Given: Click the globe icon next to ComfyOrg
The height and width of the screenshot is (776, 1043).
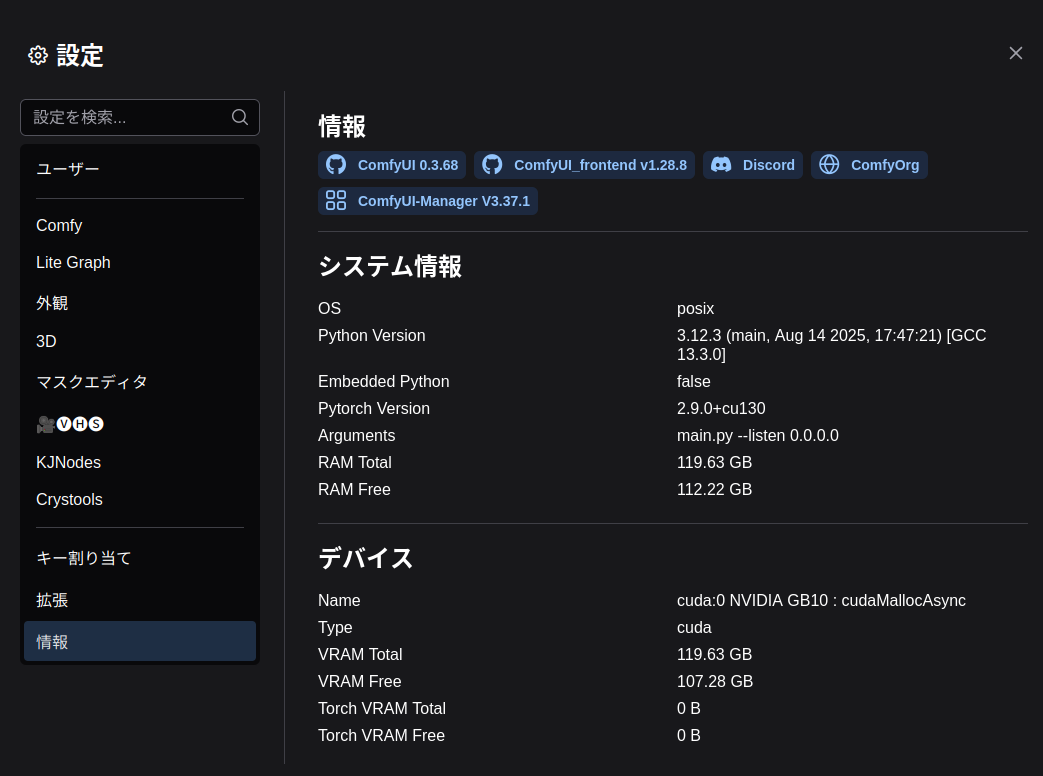Looking at the screenshot, I should [829, 164].
